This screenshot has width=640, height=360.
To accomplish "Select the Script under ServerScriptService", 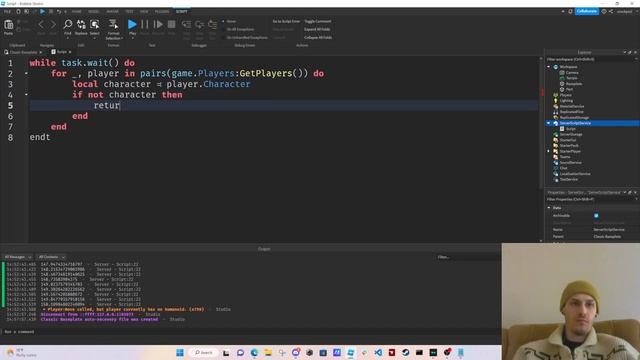I will (571, 129).
